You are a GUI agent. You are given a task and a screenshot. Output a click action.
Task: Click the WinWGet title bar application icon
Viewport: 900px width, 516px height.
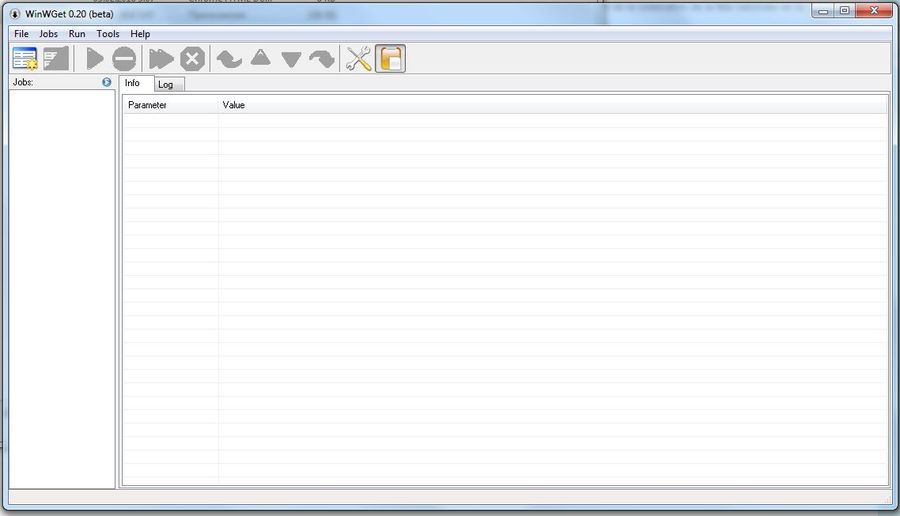(15, 14)
